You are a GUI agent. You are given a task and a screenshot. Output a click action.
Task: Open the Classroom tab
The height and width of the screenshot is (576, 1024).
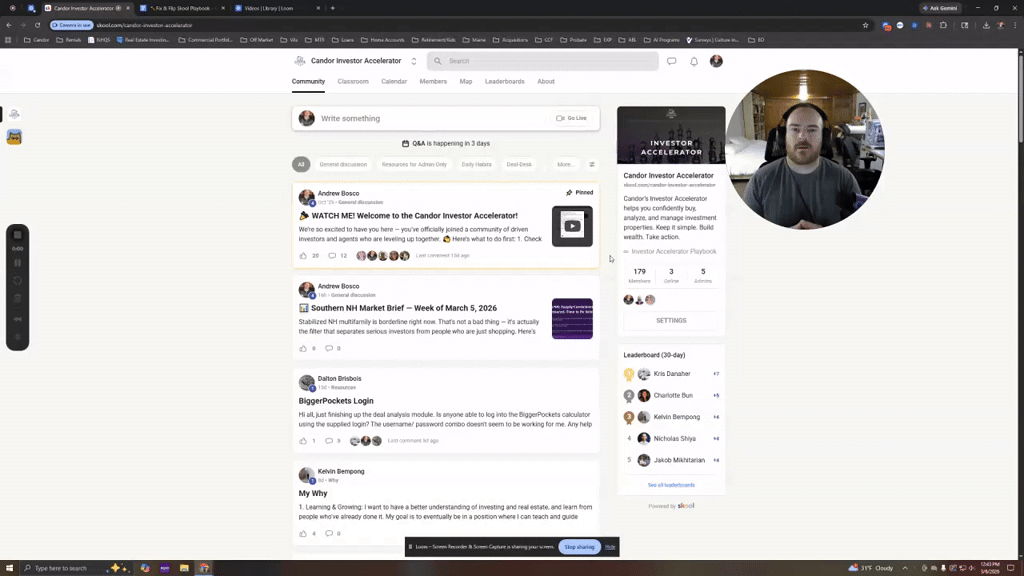pyautogui.click(x=353, y=82)
